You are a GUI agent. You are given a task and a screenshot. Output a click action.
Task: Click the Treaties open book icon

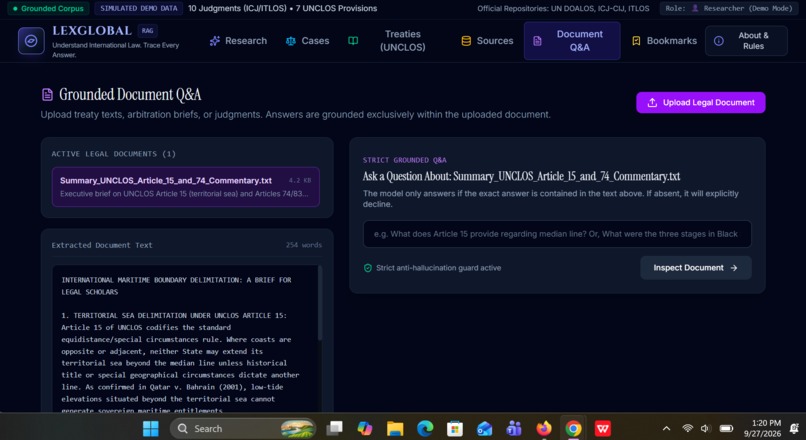[353, 41]
